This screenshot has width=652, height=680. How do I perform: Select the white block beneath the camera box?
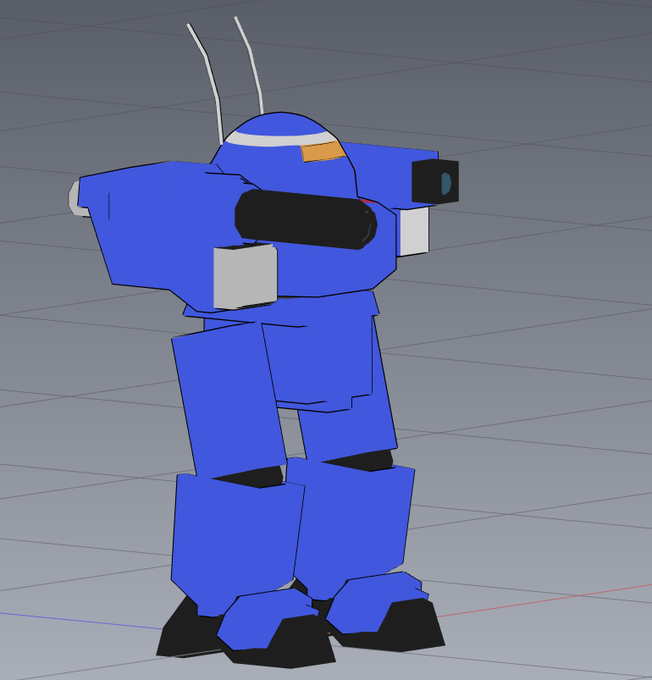point(413,231)
